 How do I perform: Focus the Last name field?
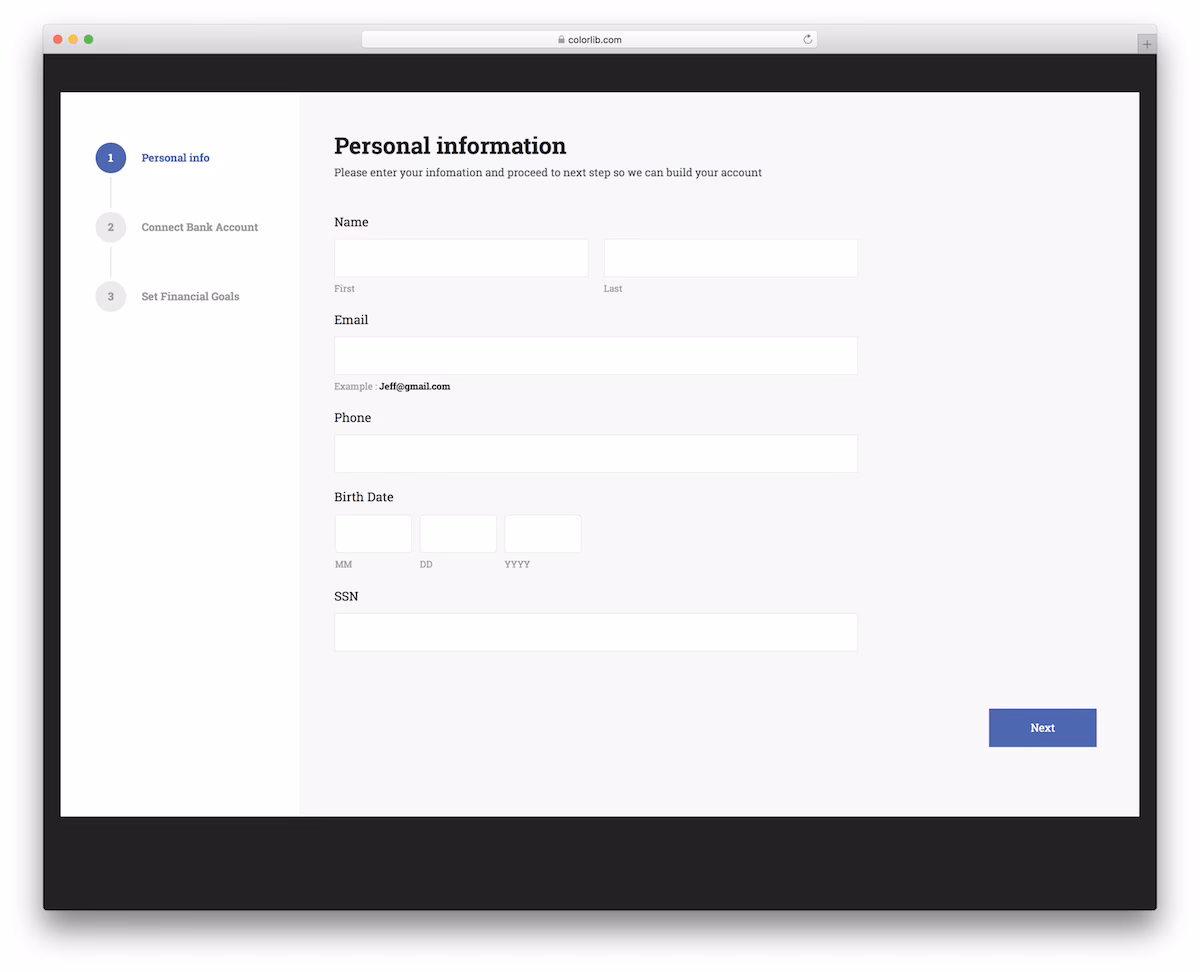click(x=731, y=258)
